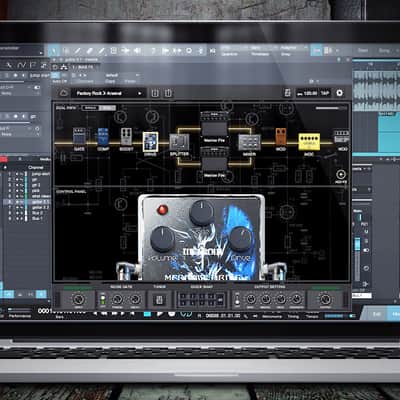Viewport: 400px width, 400px height.
Task: Select the yellow MOD pedal
Action: point(309,142)
